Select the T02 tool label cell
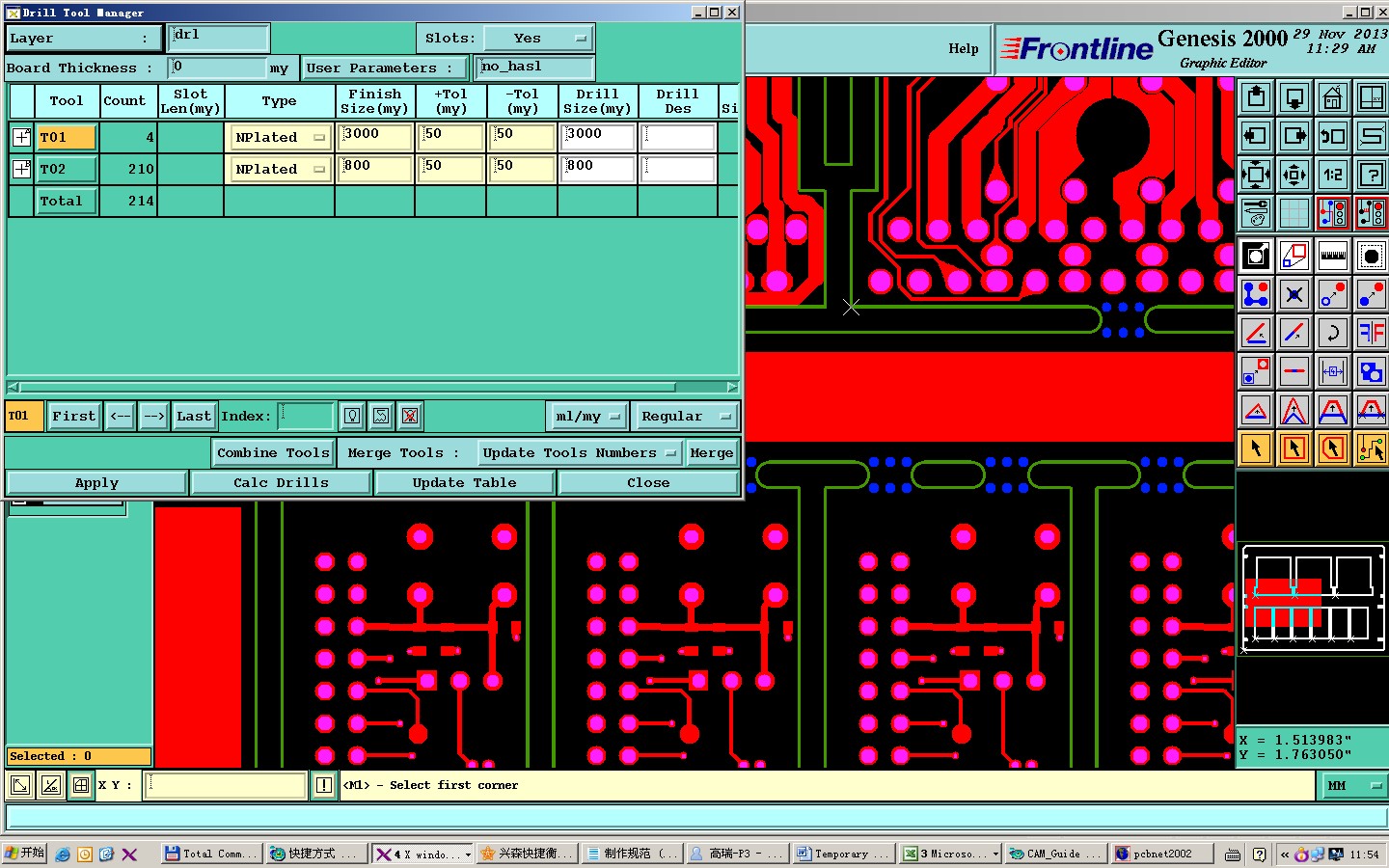1389x868 pixels. [x=67, y=169]
